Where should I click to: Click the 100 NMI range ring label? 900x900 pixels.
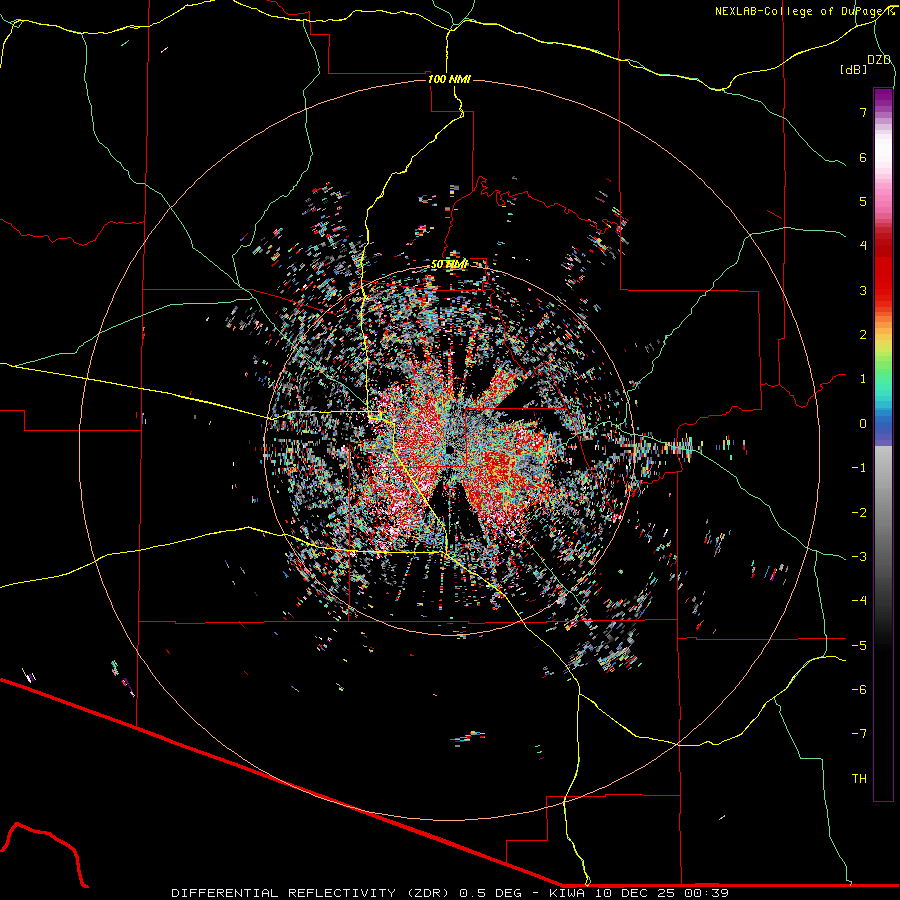pyautogui.click(x=449, y=79)
